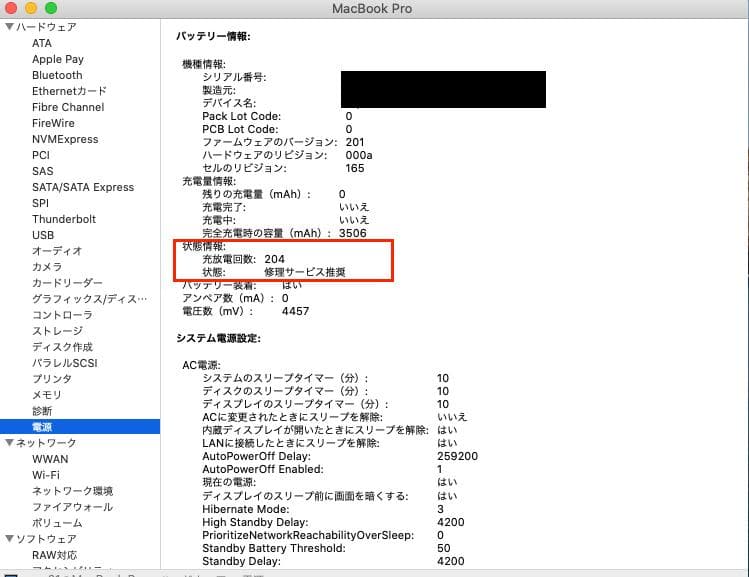Select パラレルSCSI in the sidebar

[x=64, y=363]
